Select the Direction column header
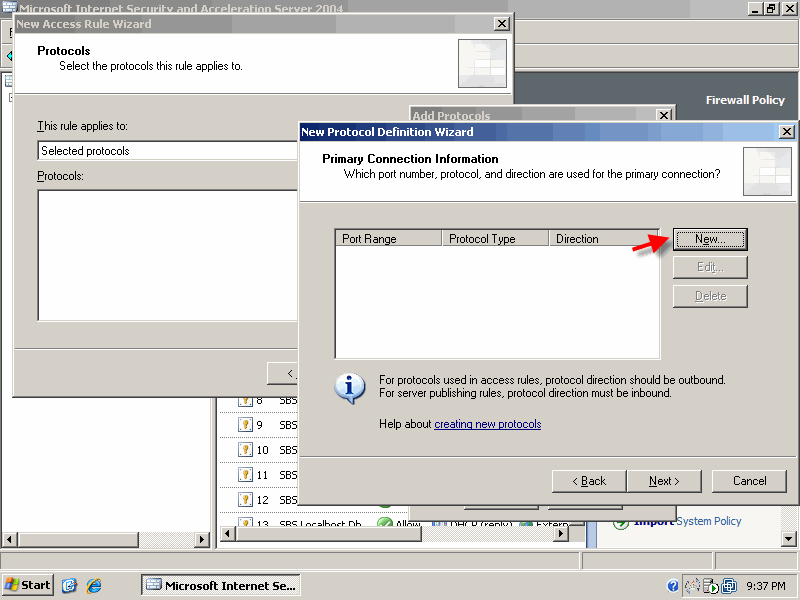Image resolution: width=800 pixels, height=600 pixels. [604, 238]
